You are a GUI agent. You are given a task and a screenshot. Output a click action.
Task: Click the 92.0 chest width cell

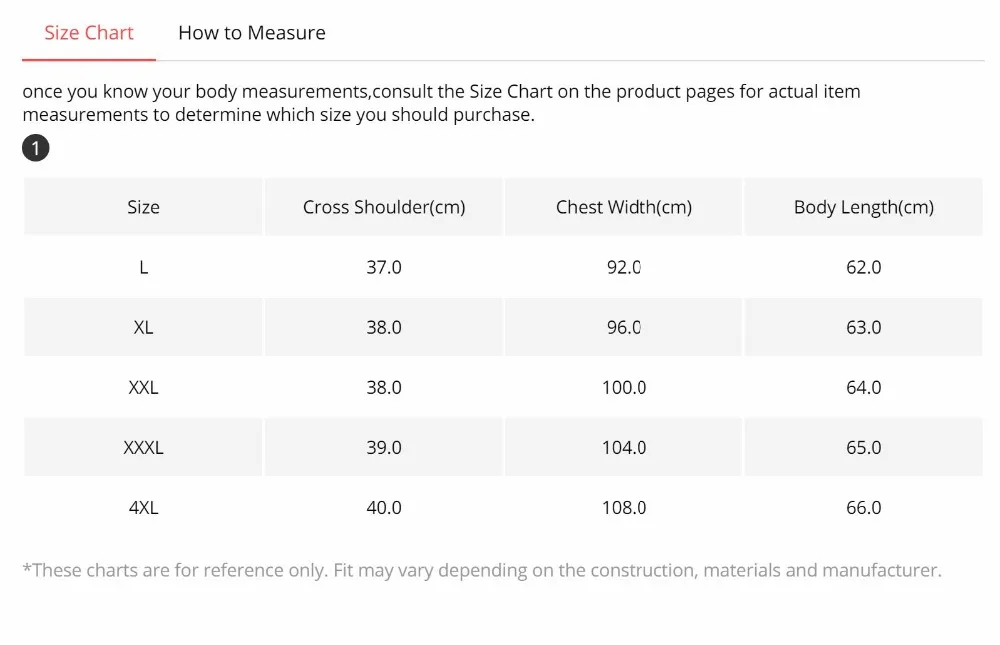(x=624, y=267)
